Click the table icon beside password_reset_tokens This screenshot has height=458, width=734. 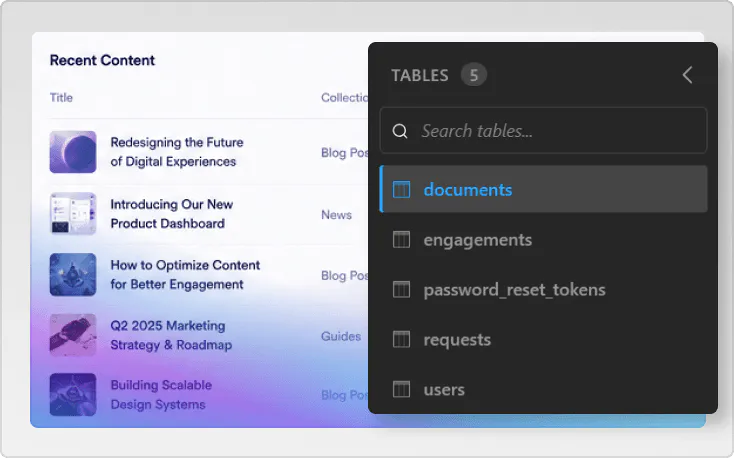[401, 289]
